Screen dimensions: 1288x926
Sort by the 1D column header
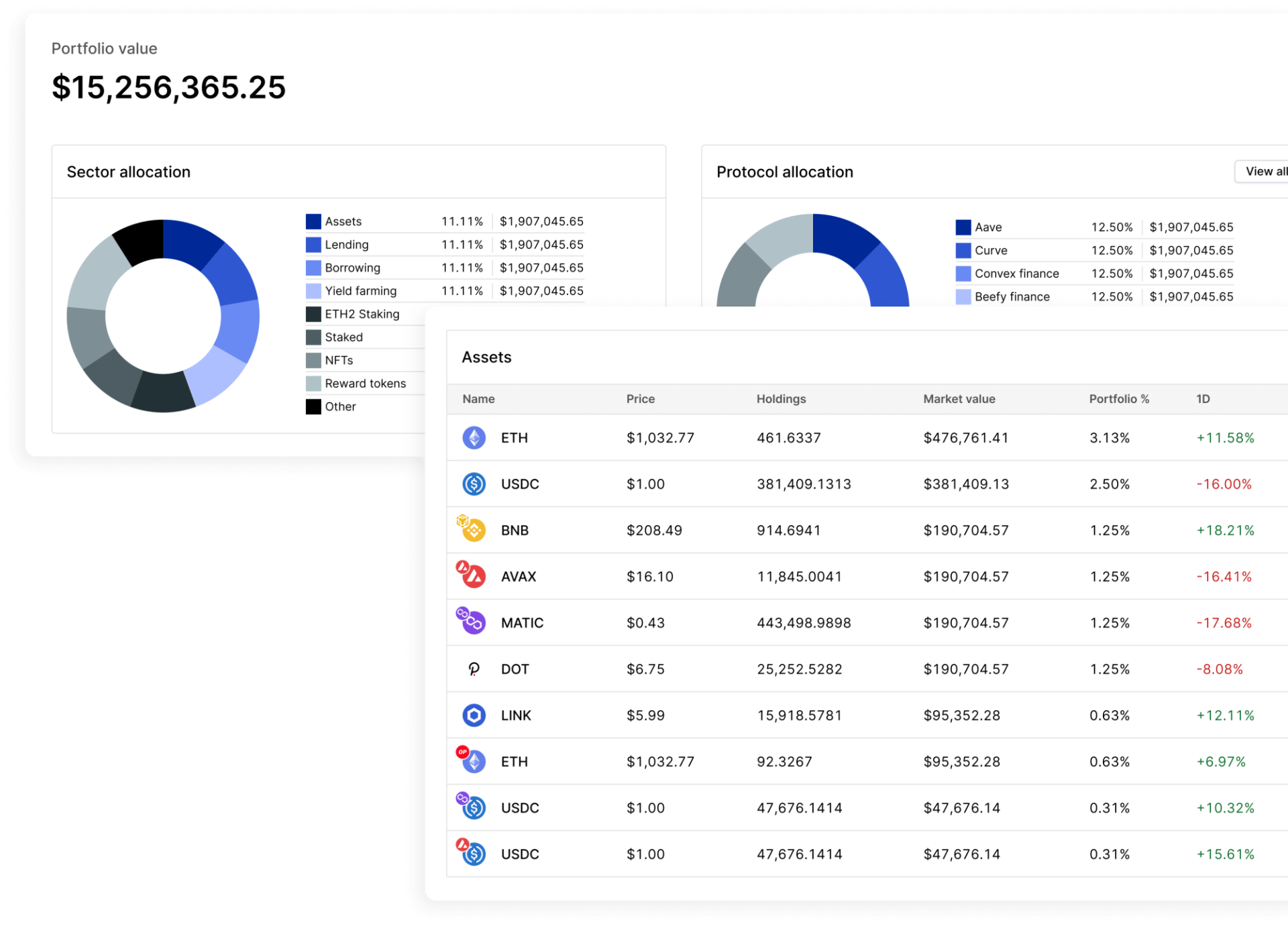point(1203,399)
